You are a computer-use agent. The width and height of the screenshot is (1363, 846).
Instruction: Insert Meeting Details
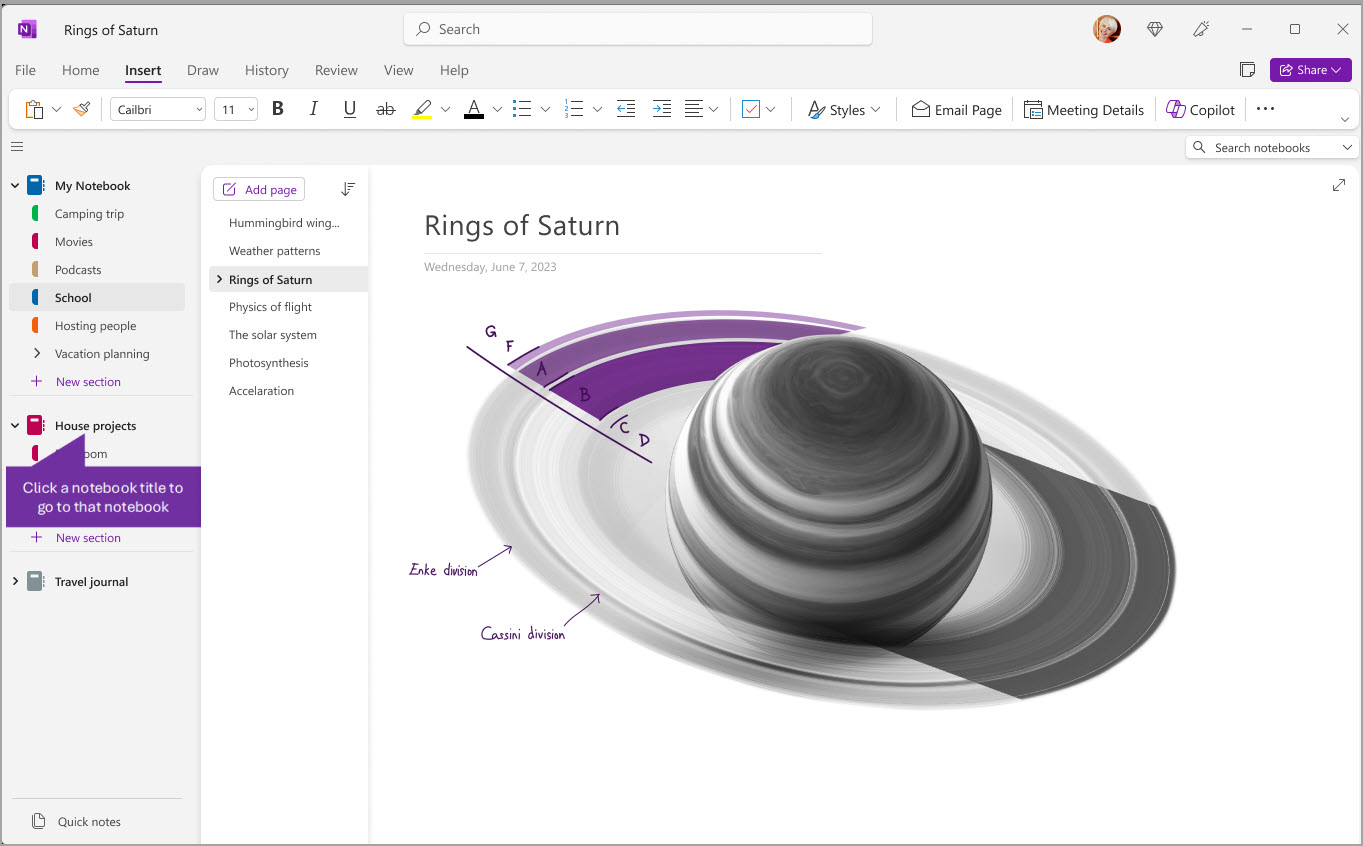(x=1084, y=109)
